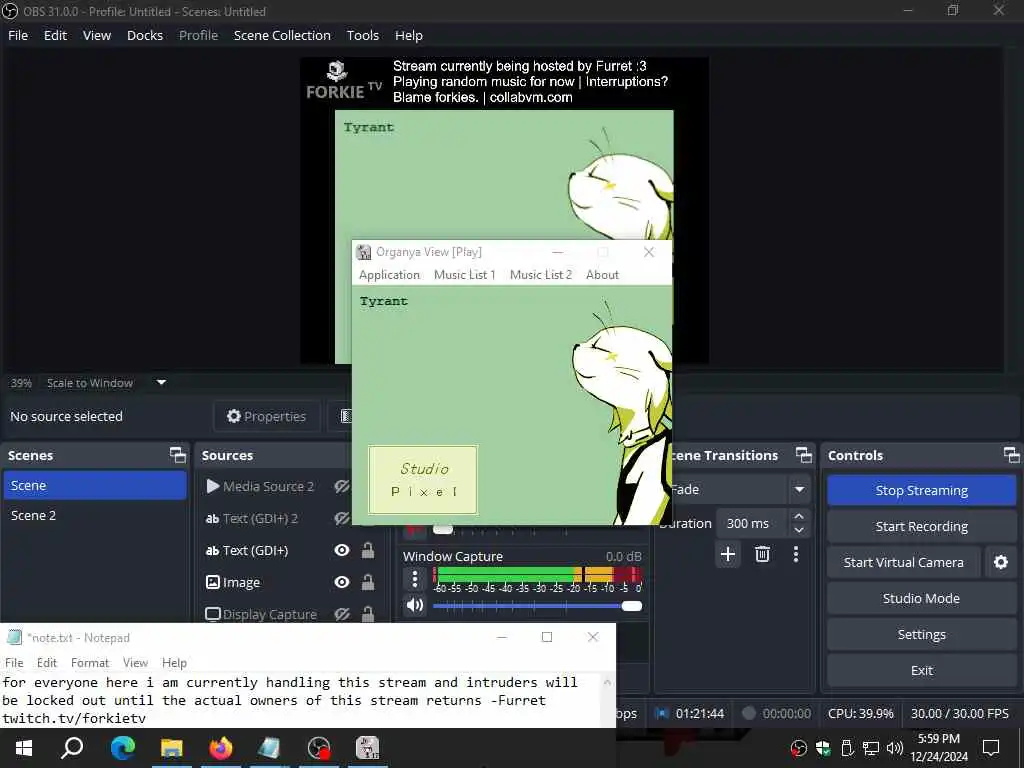Open source Properties button

click(x=266, y=416)
